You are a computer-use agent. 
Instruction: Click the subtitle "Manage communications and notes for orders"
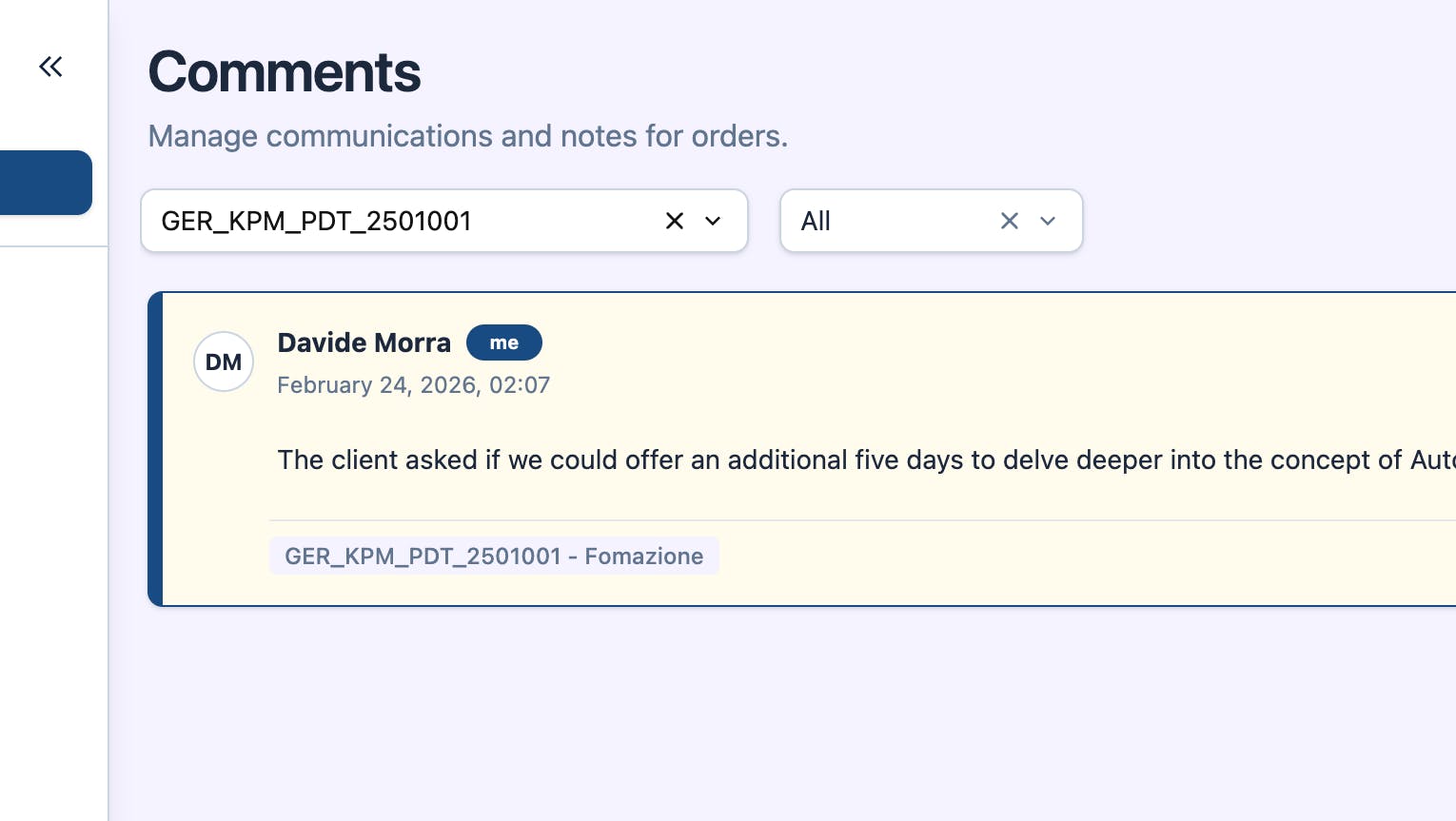pos(467,136)
